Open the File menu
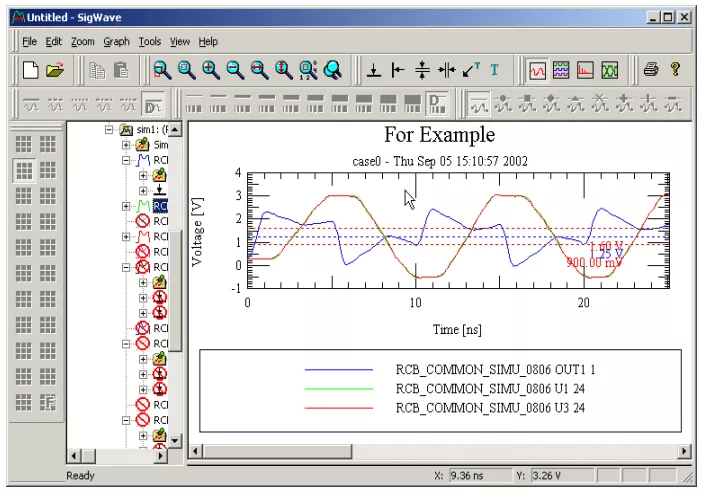 (x=30, y=42)
